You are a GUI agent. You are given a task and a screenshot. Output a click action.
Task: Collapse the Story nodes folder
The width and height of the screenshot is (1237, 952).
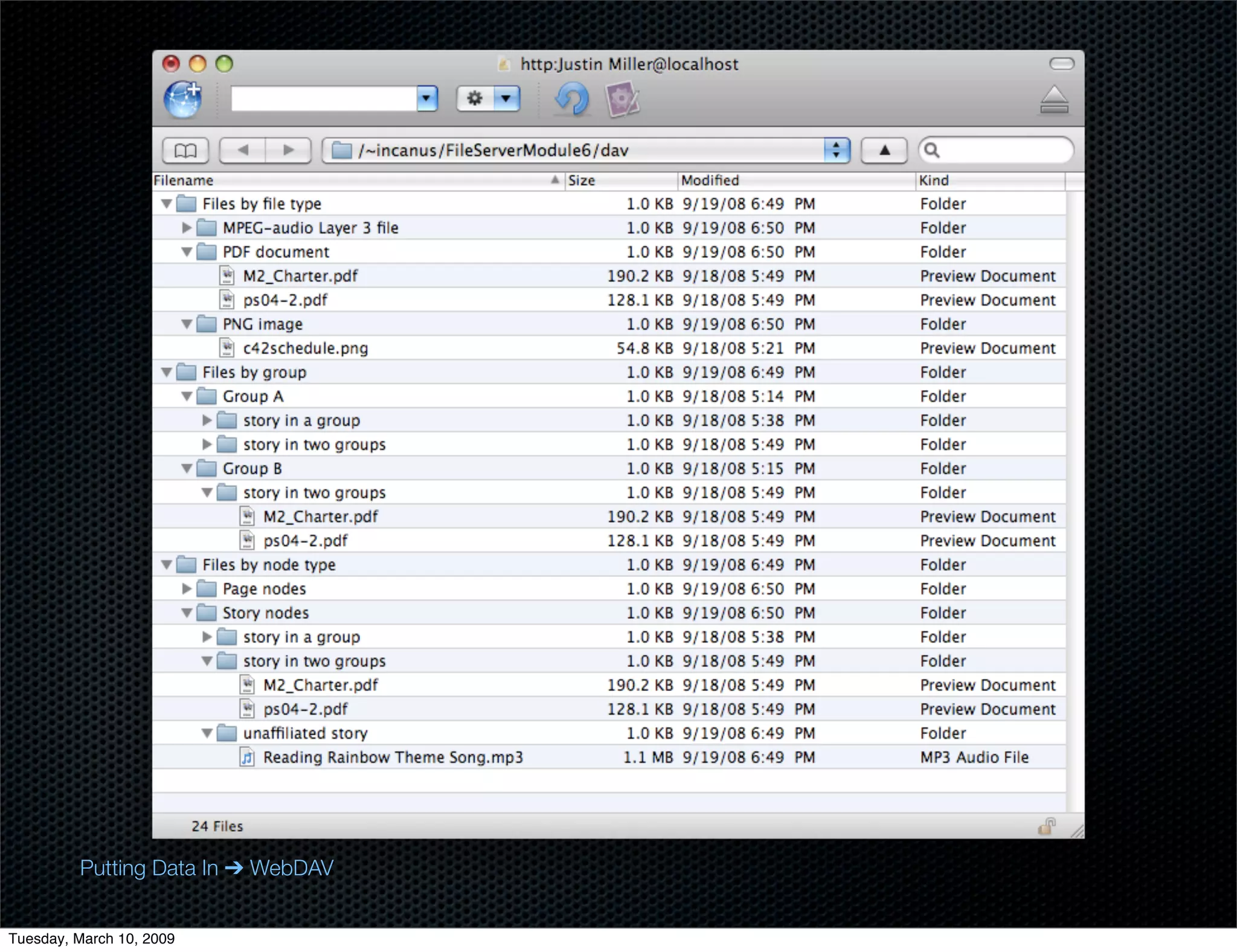point(187,614)
